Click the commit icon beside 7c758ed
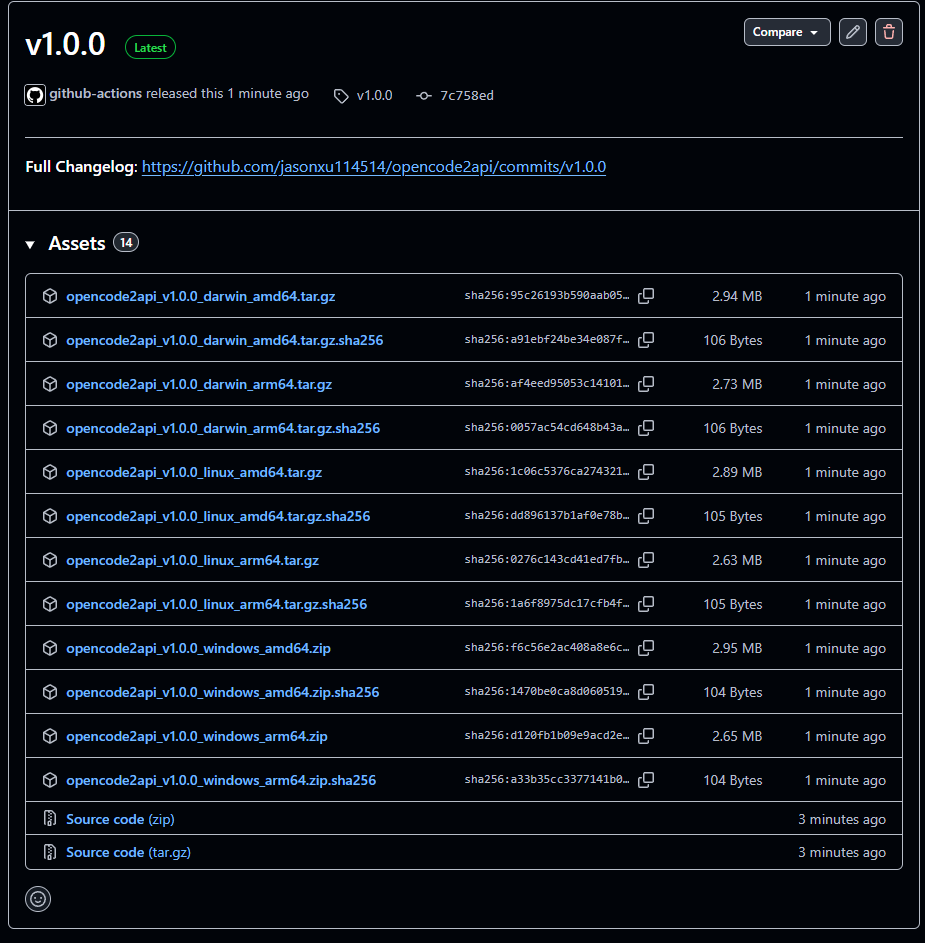 [x=424, y=96]
